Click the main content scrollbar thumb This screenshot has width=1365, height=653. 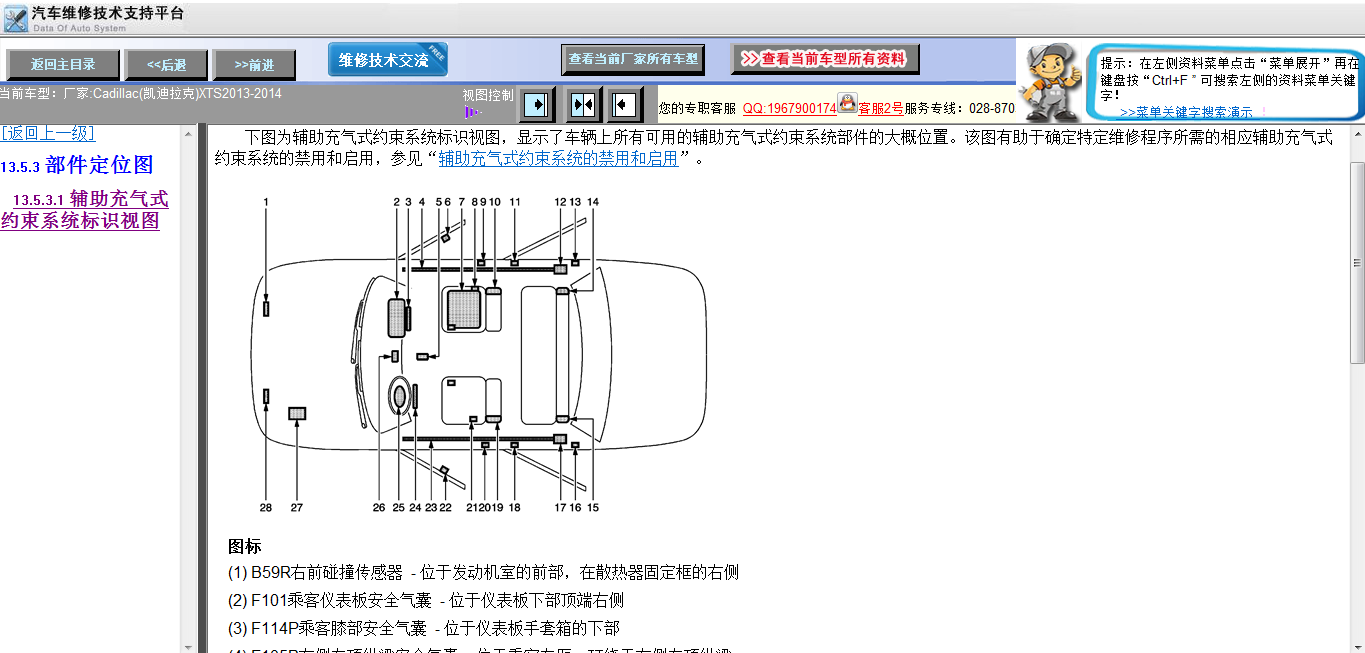[x=1357, y=265]
